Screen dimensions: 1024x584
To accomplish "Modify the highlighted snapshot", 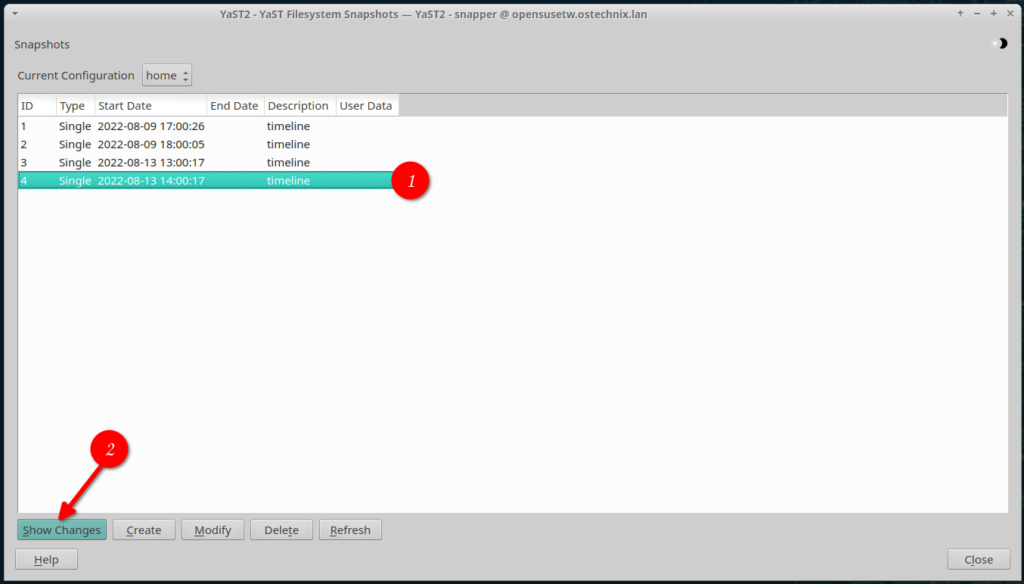I will point(212,529).
